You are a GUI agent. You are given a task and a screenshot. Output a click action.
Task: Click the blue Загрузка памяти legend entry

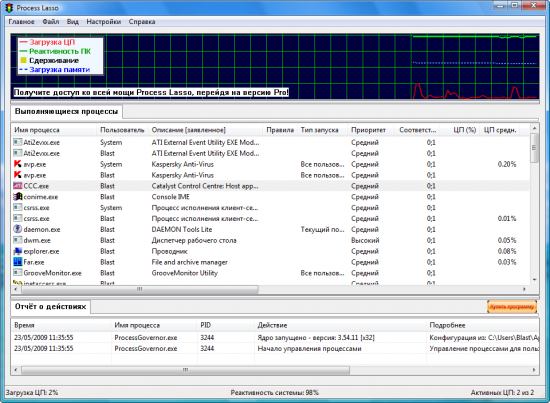[x=55, y=69]
